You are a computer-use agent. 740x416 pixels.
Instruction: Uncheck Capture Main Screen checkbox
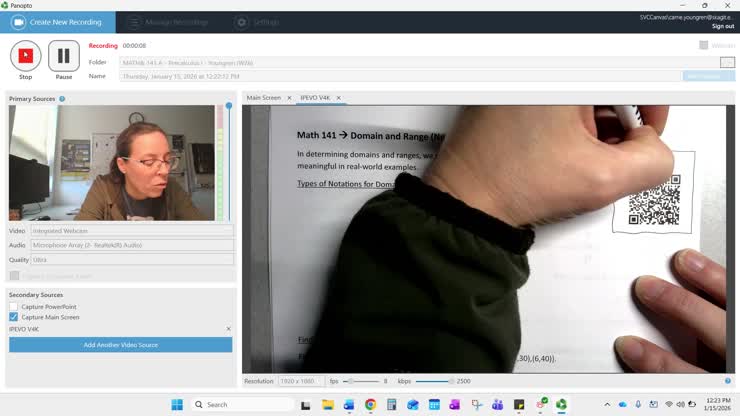pyautogui.click(x=14, y=317)
